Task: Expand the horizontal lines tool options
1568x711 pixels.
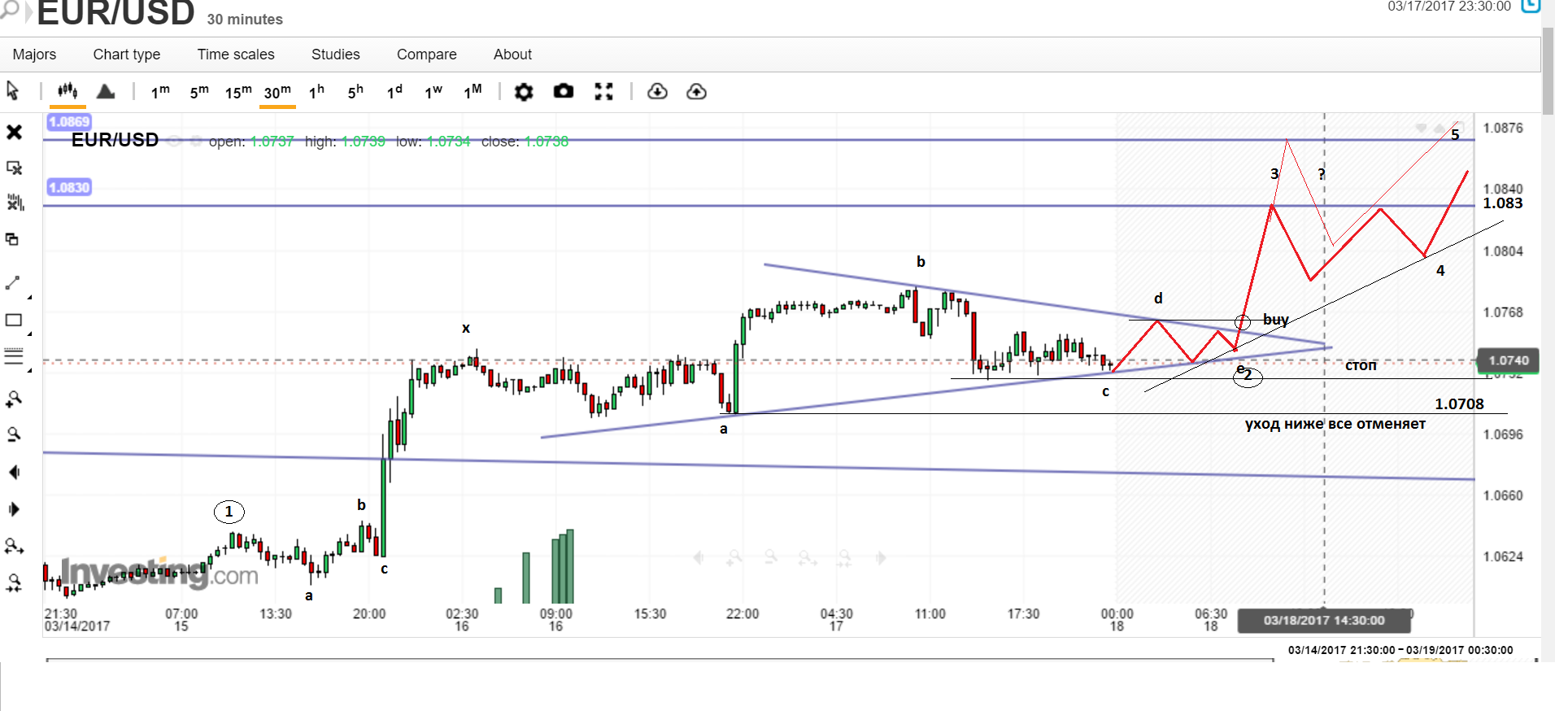Action: pyautogui.click(x=30, y=370)
